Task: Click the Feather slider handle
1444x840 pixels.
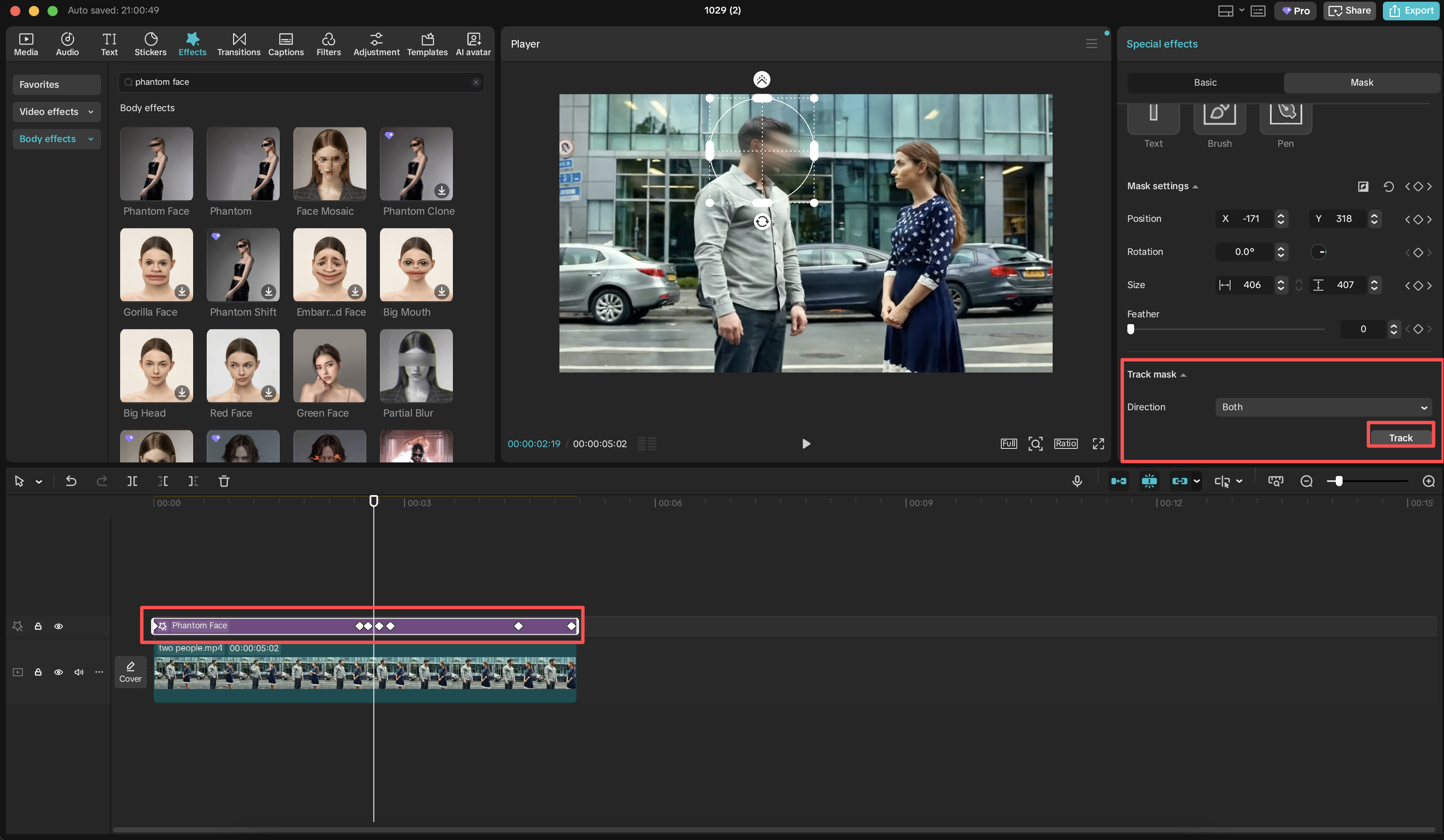Action: [x=1131, y=329]
